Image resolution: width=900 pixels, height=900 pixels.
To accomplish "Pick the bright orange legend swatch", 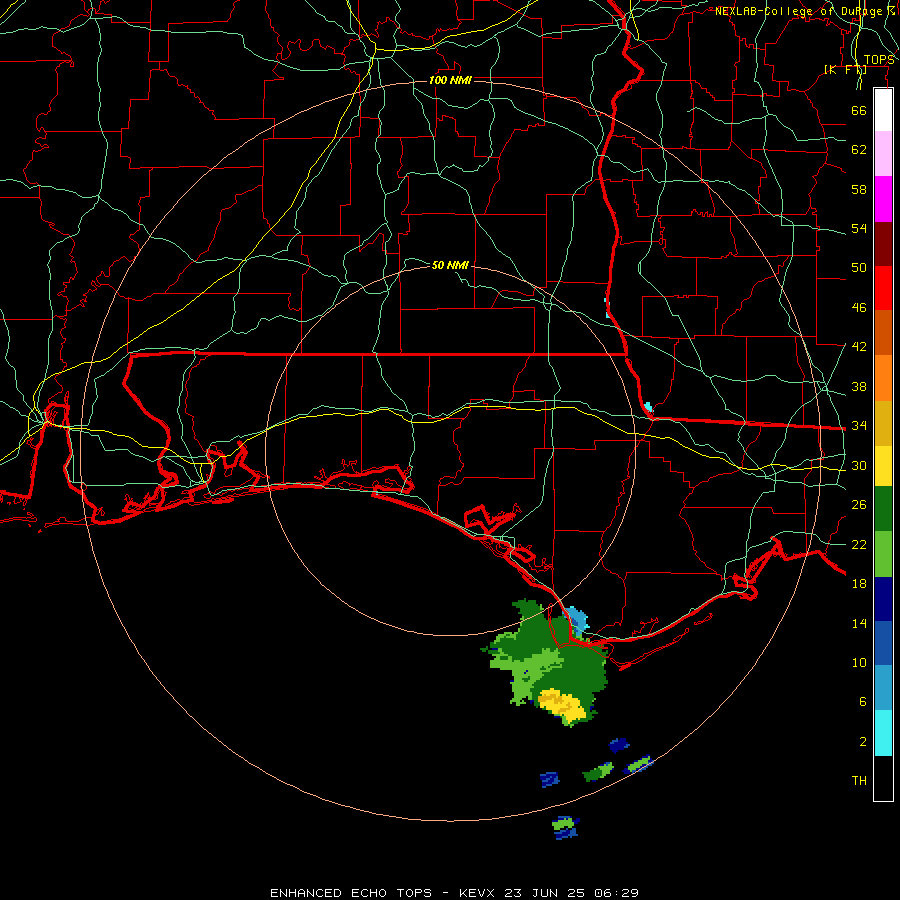I will pyautogui.click(x=883, y=378).
